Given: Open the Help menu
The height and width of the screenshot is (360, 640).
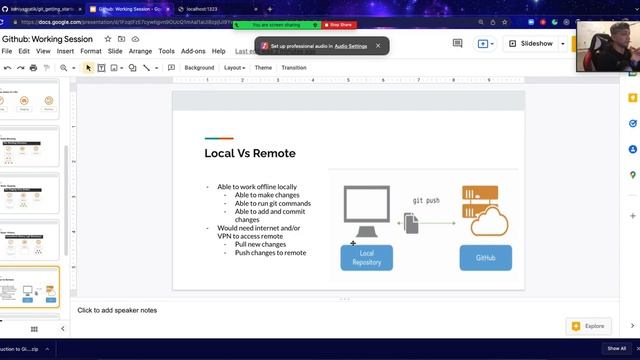Looking at the screenshot, I should [218, 51].
